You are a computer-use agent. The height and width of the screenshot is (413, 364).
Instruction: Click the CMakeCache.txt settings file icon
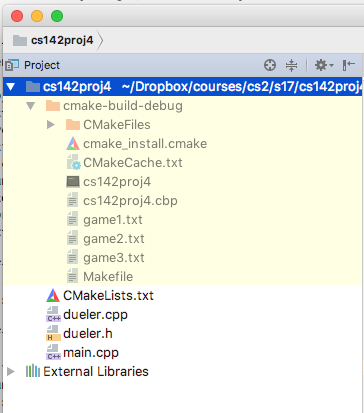tap(73, 162)
